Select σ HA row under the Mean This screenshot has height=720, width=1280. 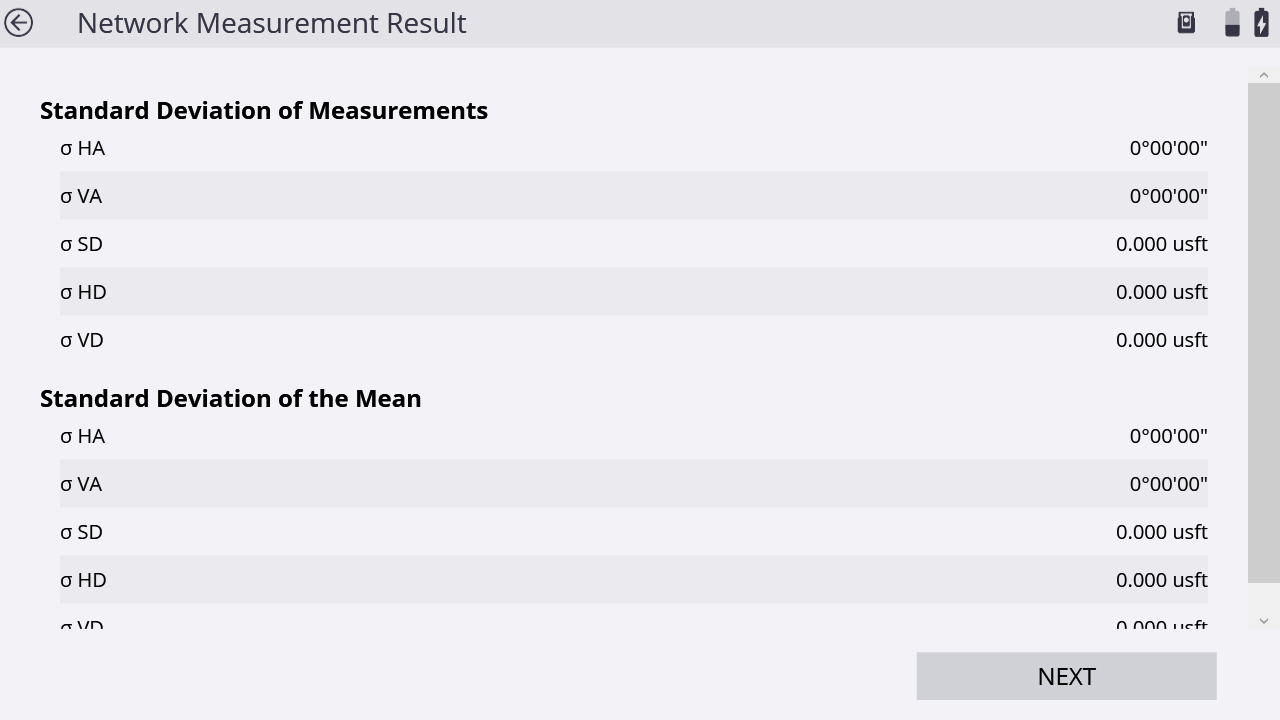(x=634, y=436)
